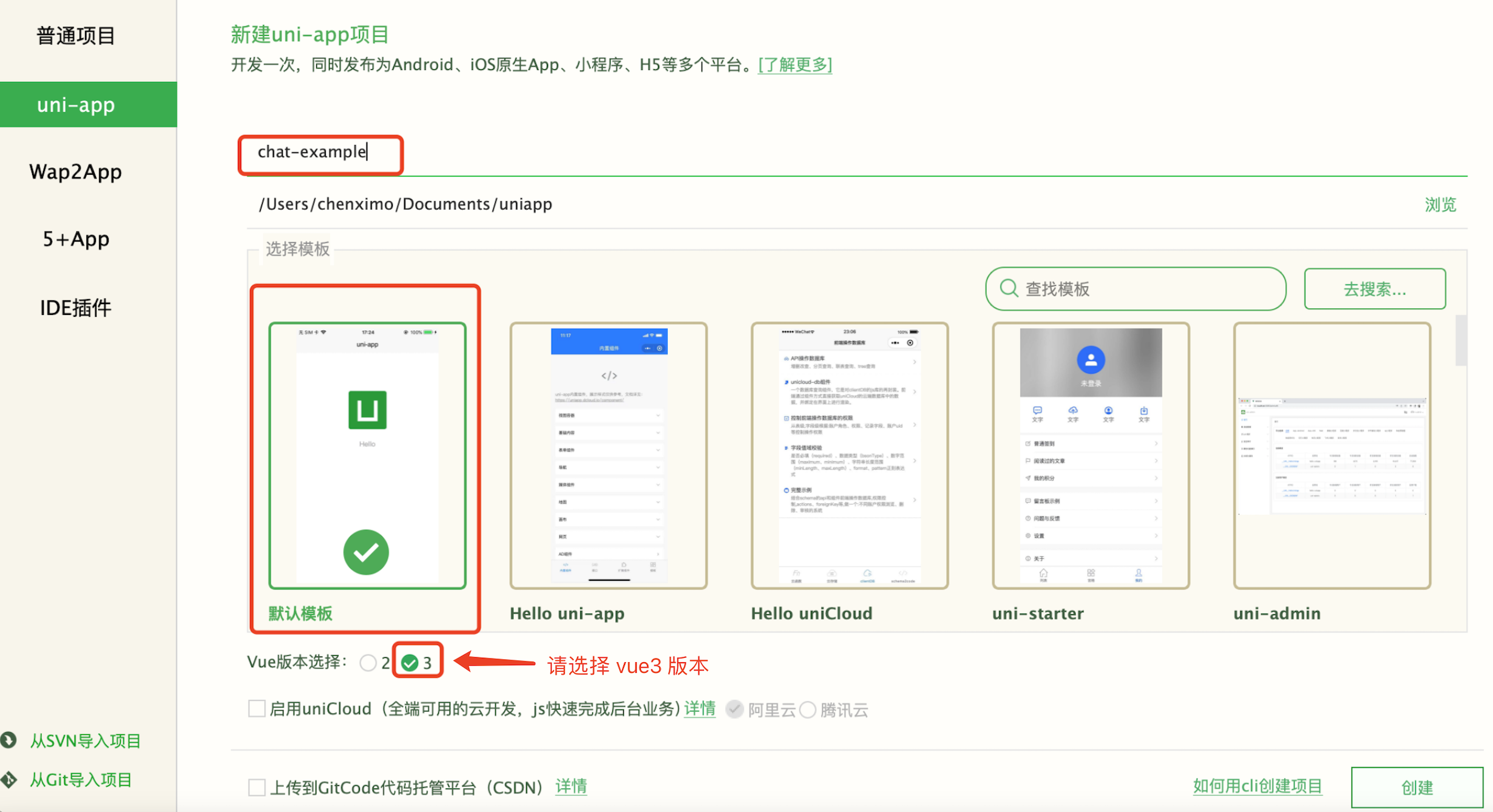The width and height of the screenshot is (1493, 812).
Task: Click the 浏览 link to browse folder
Action: pos(1440,205)
